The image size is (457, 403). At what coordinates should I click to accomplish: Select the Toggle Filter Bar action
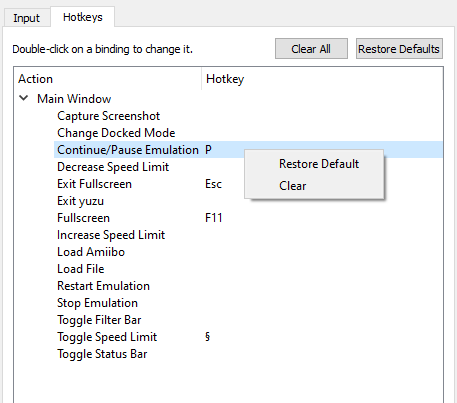pos(99,320)
